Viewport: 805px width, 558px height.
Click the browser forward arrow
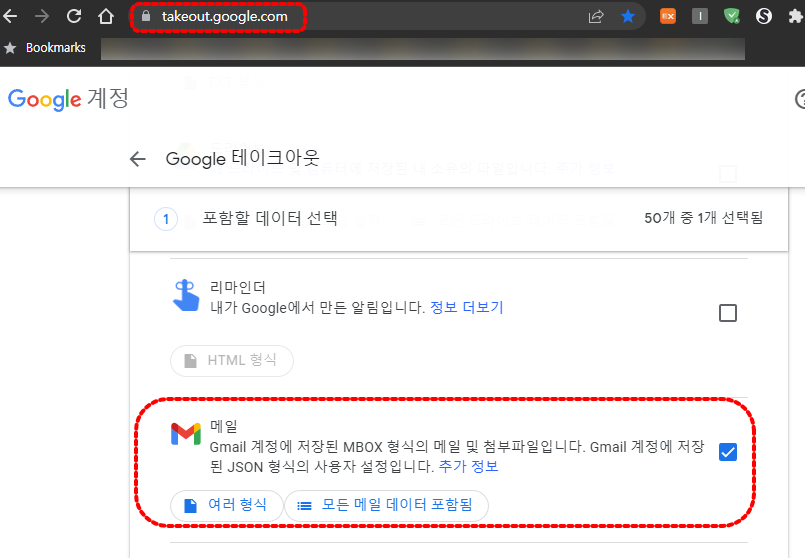(42, 16)
